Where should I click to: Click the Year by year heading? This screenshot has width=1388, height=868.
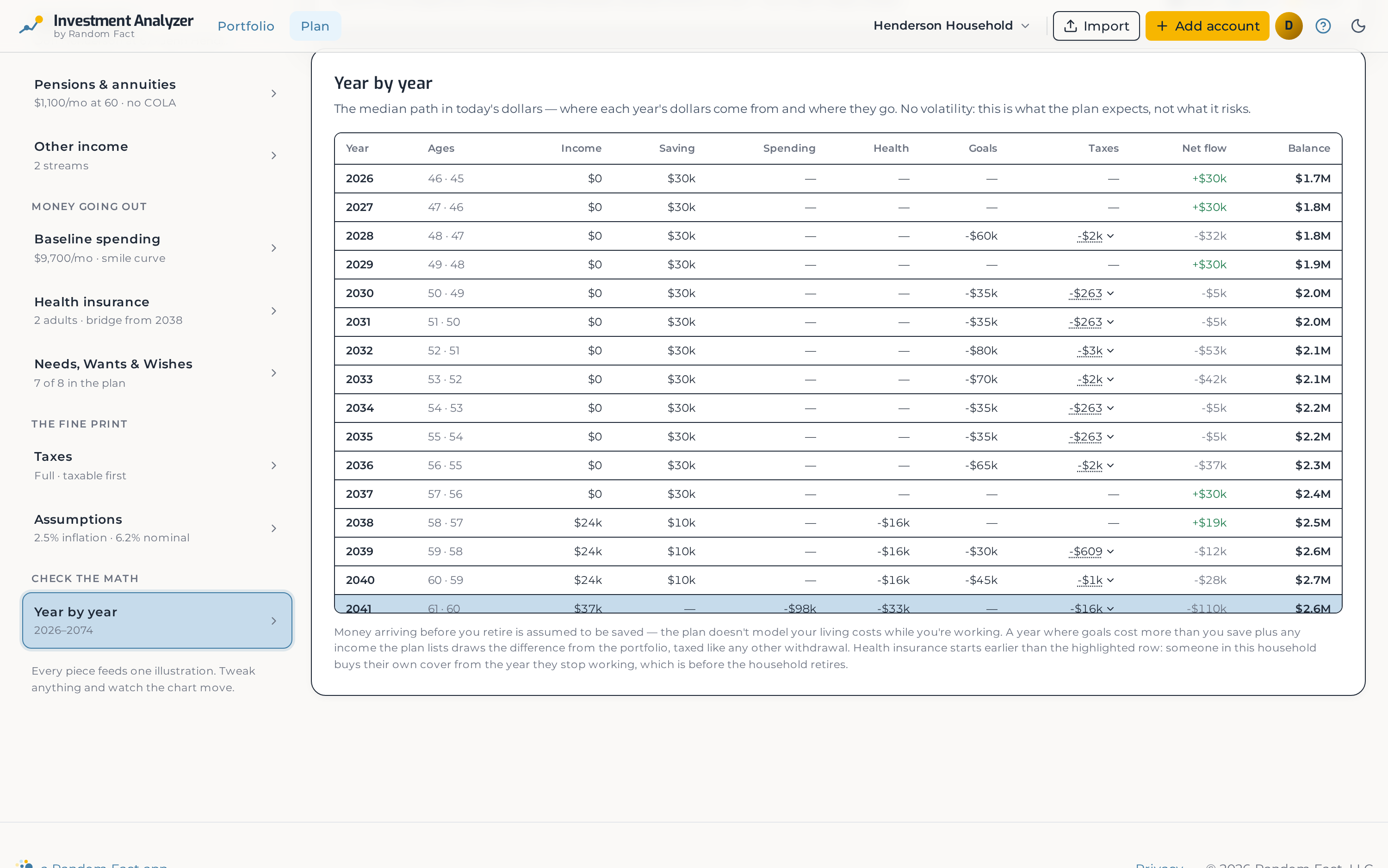(x=383, y=83)
